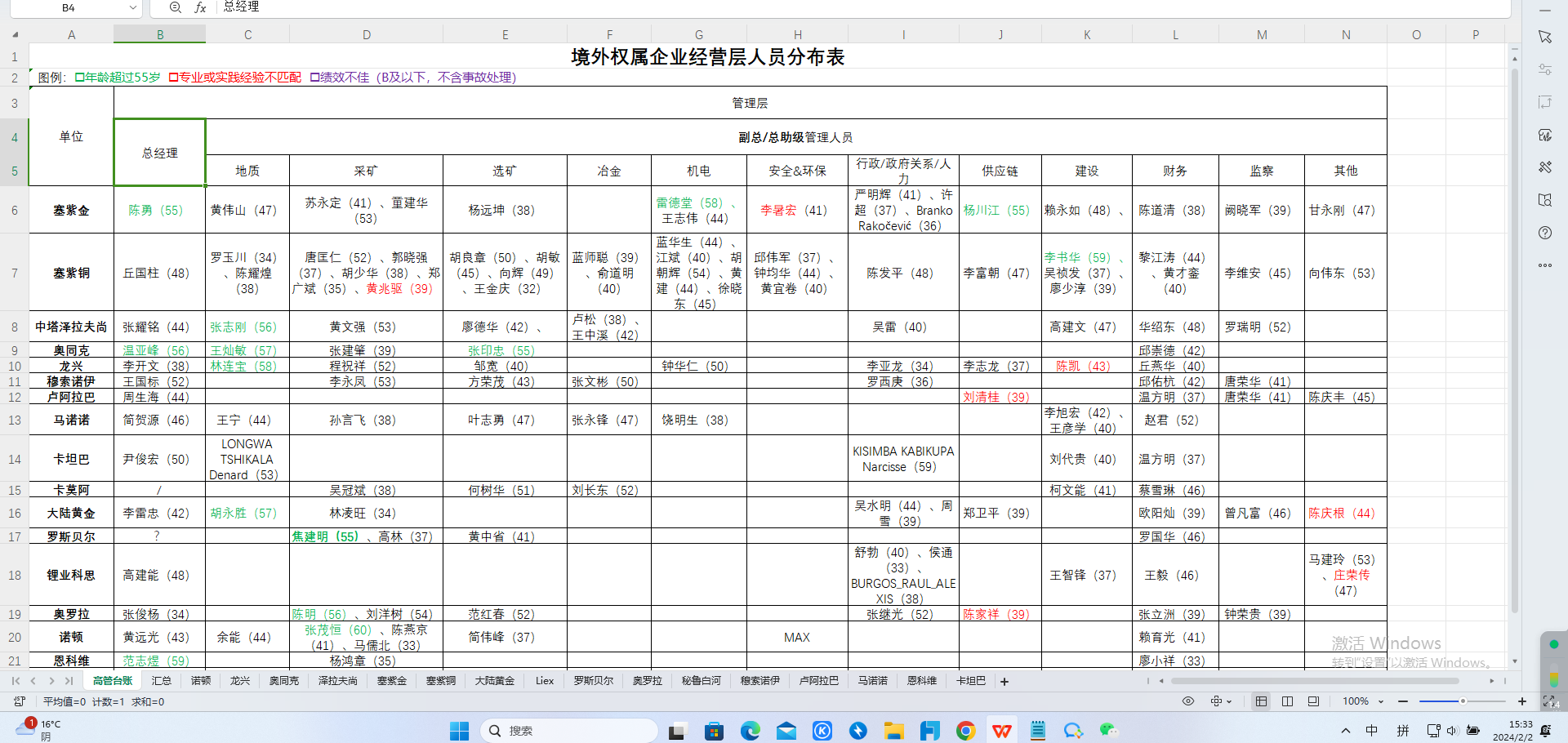Click the zoom magnifier icon in formula bar
Viewport: 1568px width, 743px height.
click(176, 7)
